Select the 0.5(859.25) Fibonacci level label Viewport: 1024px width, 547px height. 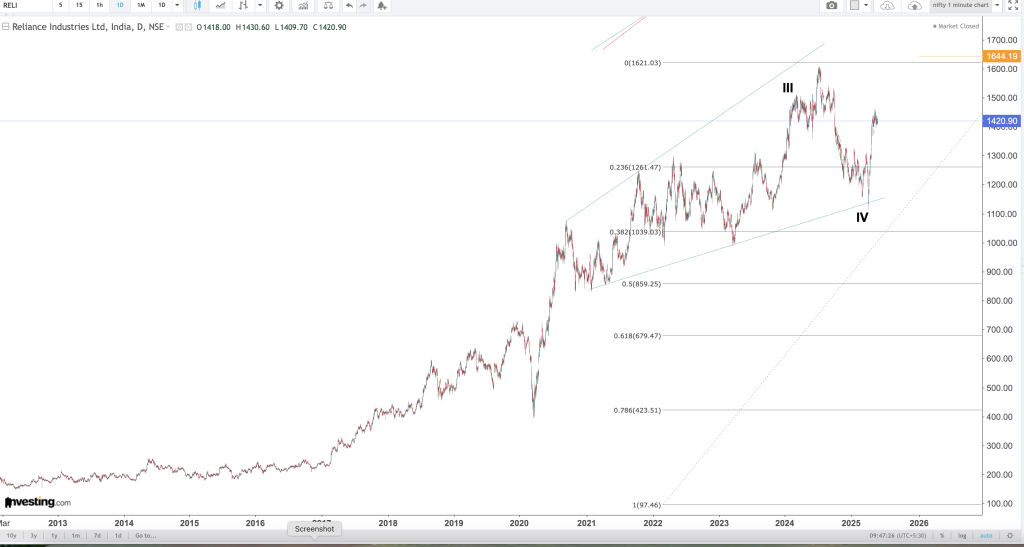(641, 285)
